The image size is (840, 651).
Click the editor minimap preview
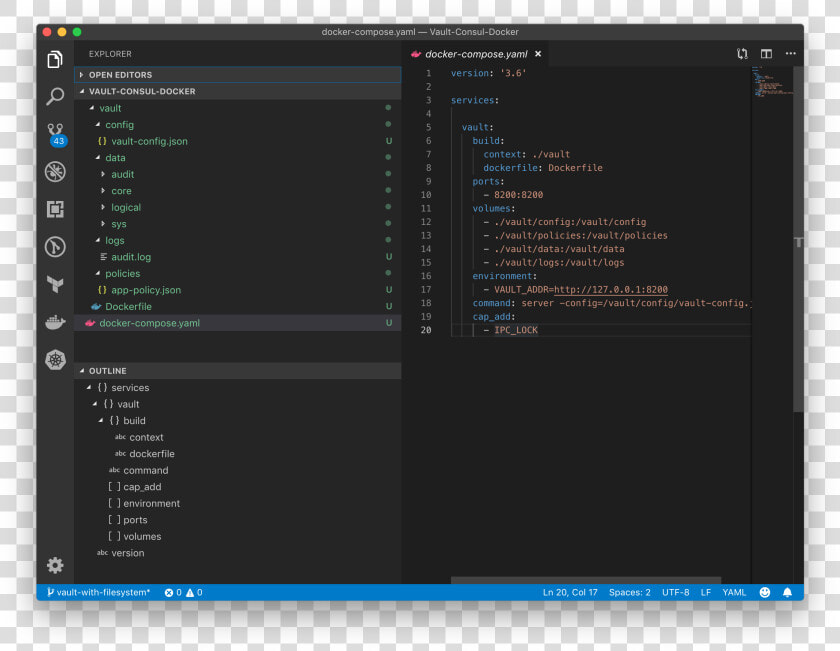pyautogui.click(x=771, y=82)
